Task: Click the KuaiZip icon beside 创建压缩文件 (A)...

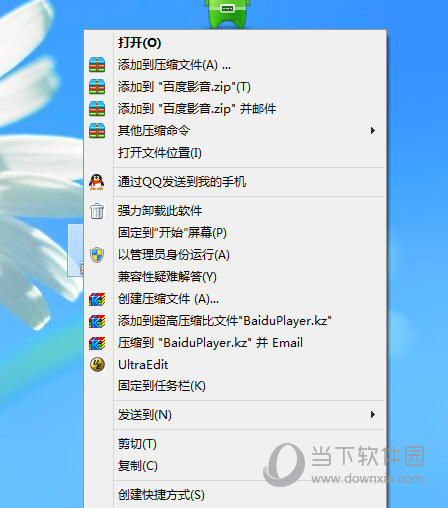Action: click(97, 299)
